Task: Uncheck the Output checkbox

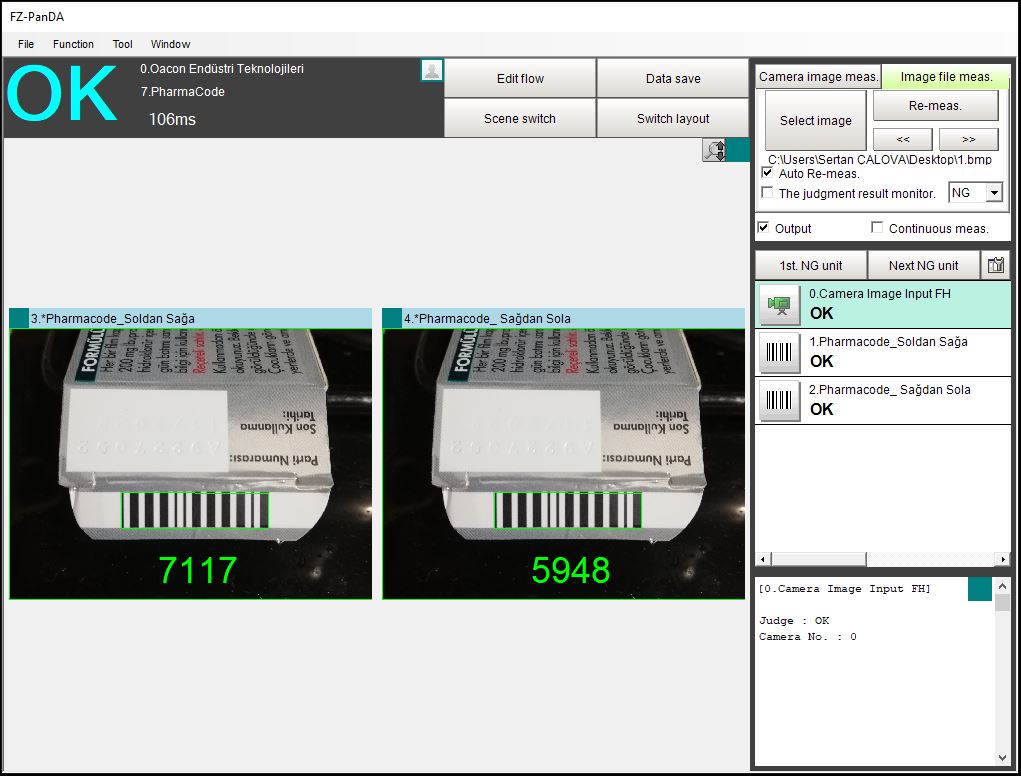Action: (763, 228)
